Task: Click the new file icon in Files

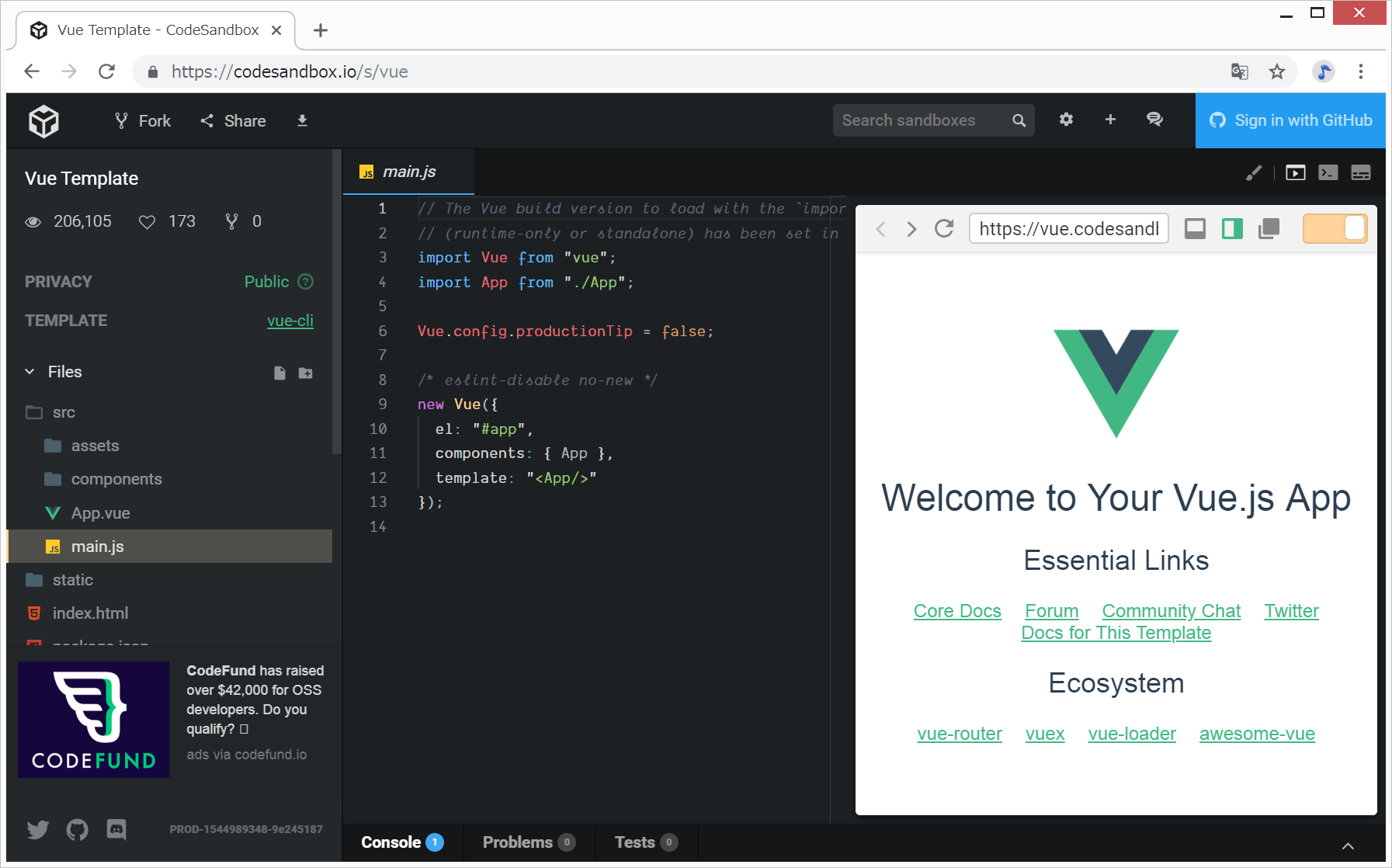Action: tap(279, 373)
